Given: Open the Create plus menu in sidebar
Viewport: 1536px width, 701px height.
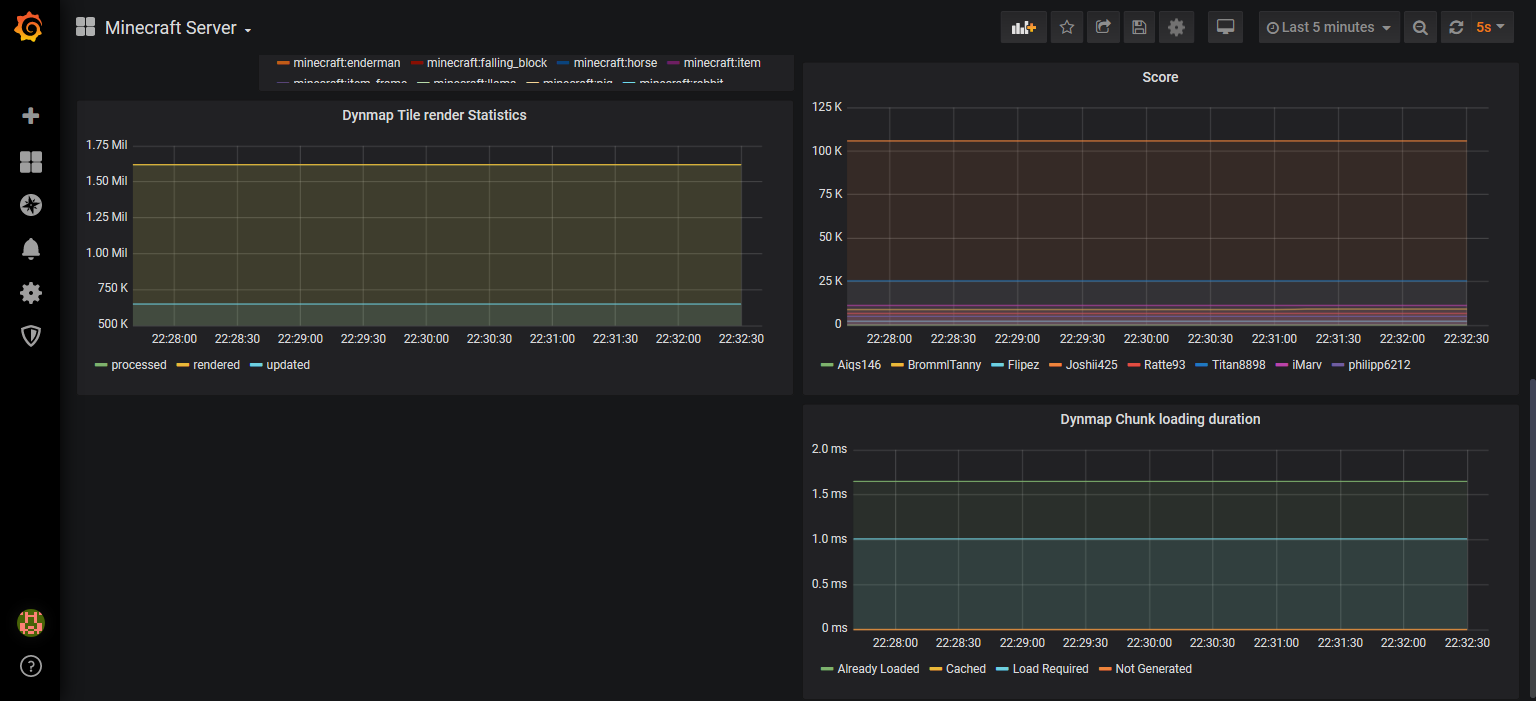Looking at the screenshot, I should click(x=30, y=116).
